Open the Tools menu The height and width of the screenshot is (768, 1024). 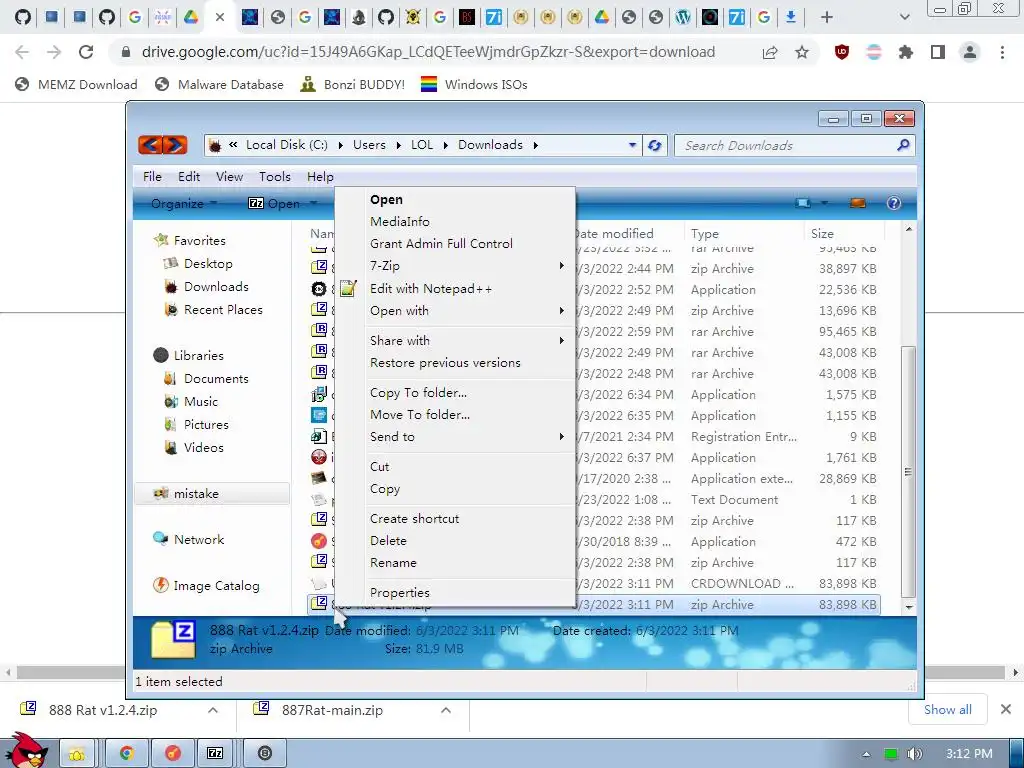[x=274, y=176]
